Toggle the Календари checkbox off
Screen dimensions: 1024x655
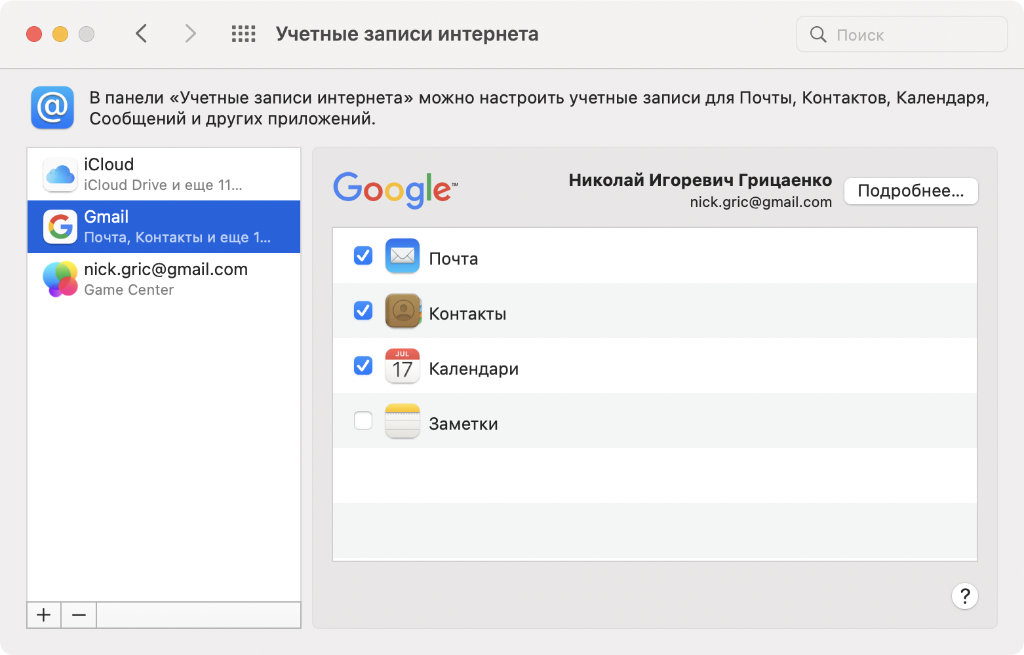363,366
